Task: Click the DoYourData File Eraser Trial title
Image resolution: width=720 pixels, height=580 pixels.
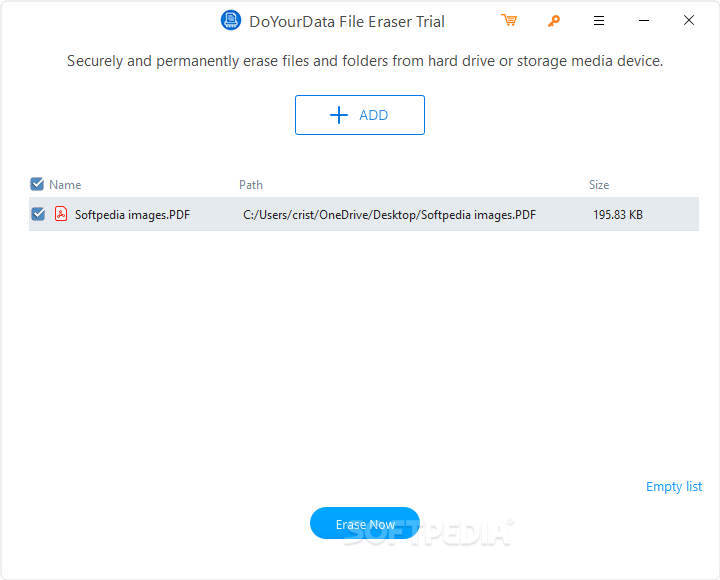Action: click(x=347, y=22)
